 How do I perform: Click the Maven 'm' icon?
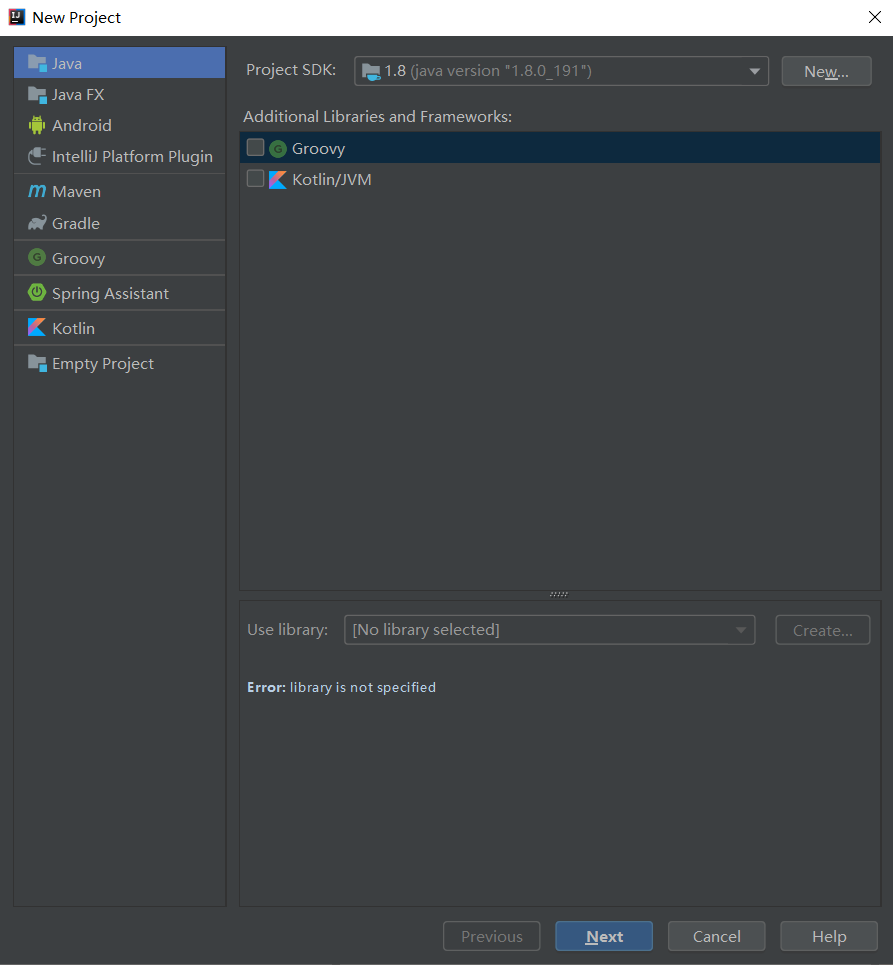(37, 191)
